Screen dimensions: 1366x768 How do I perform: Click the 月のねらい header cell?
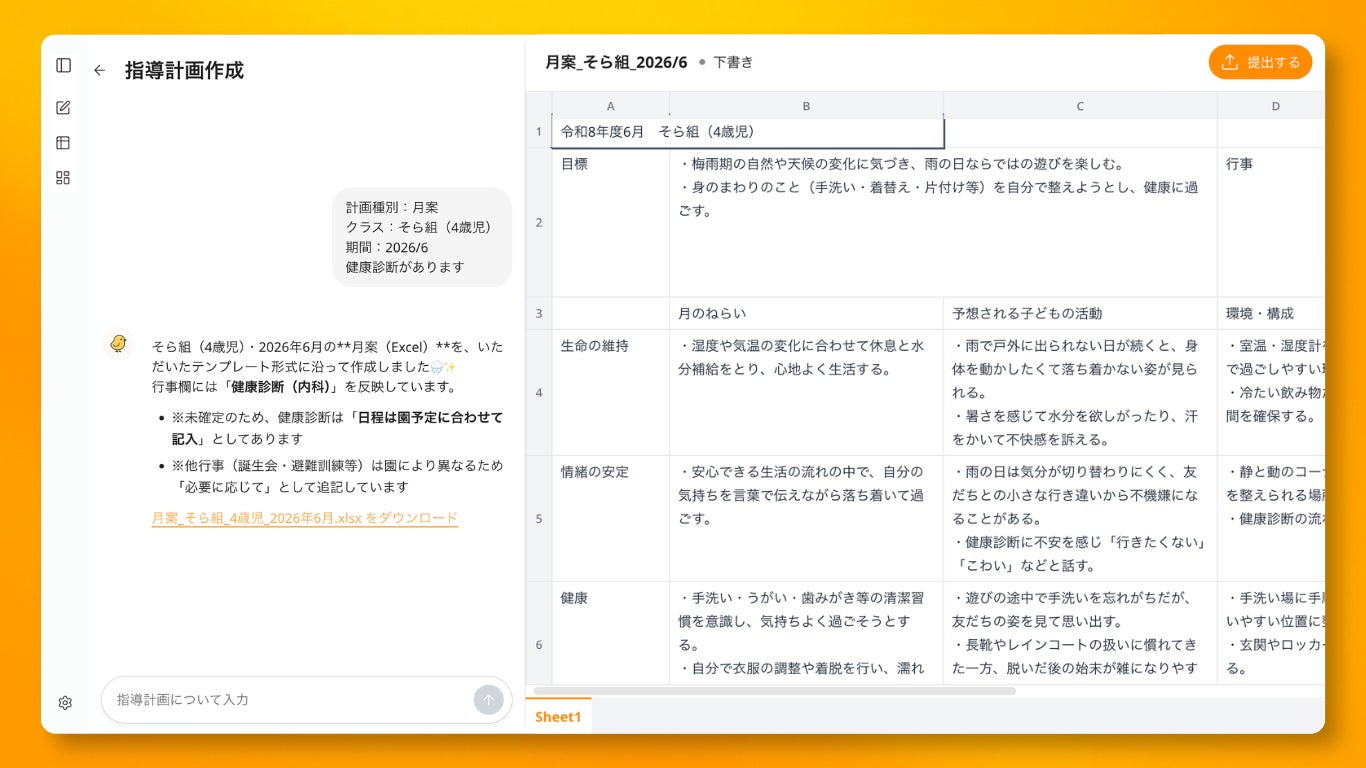click(806, 313)
